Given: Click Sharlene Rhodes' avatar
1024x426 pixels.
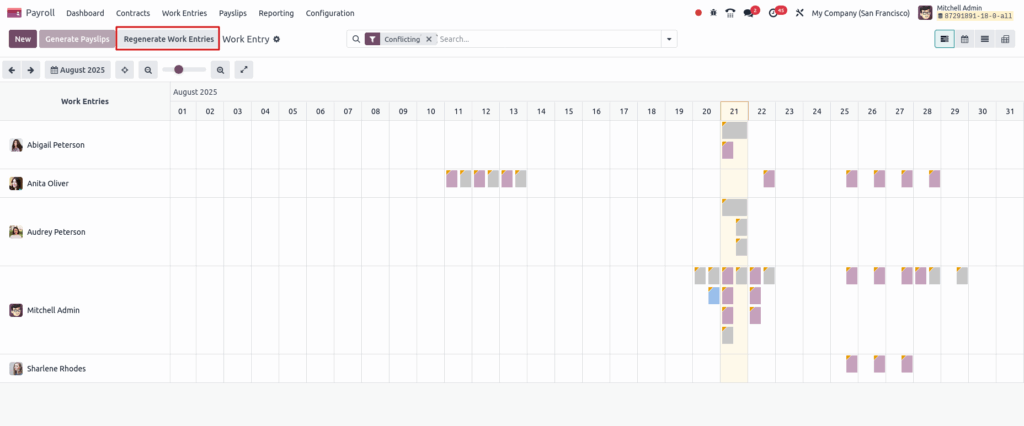Looking at the screenshot, I should 16,369.
